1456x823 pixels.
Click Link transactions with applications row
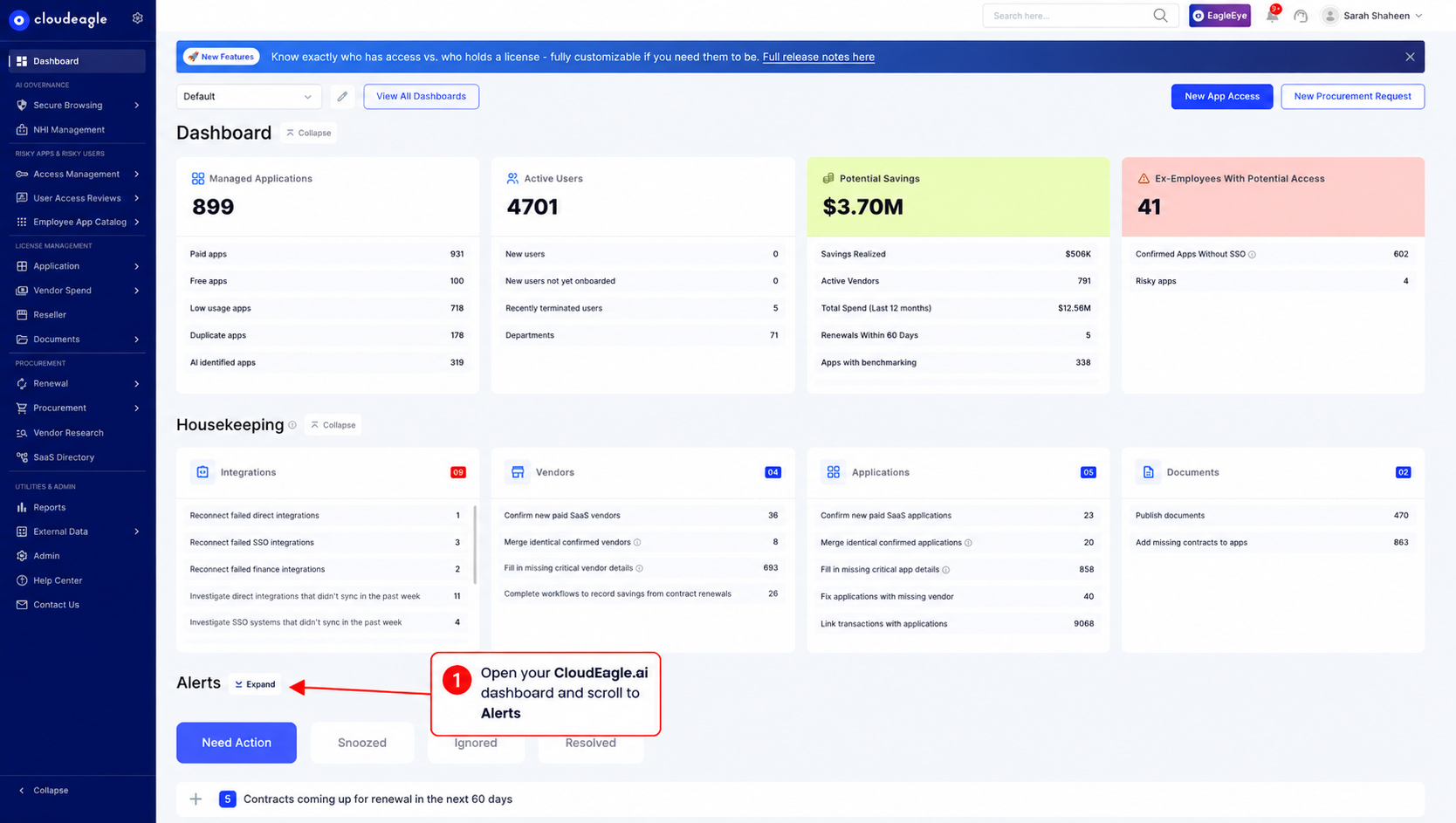(958, 624)
